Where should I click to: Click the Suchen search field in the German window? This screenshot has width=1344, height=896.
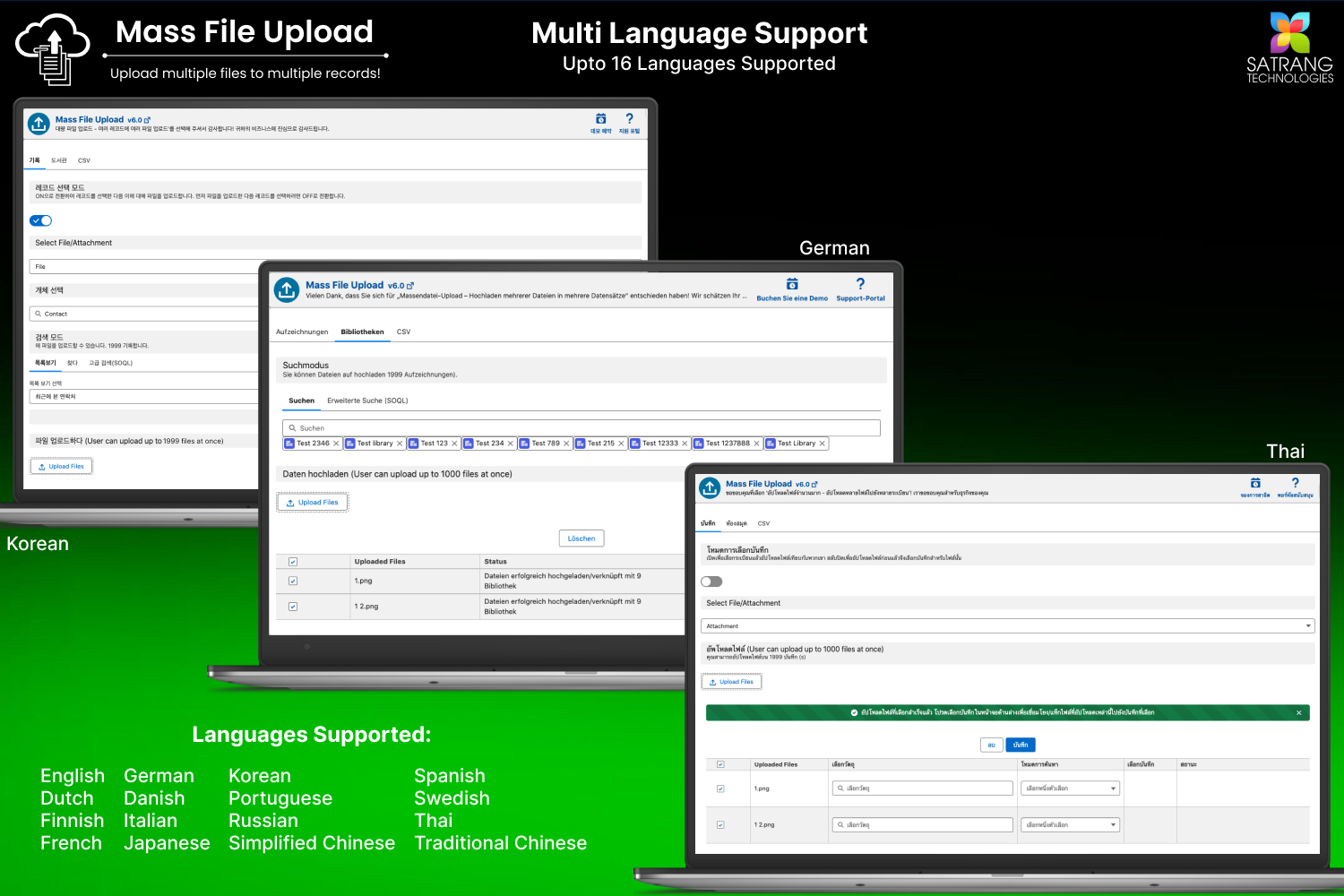coord(581,428)
